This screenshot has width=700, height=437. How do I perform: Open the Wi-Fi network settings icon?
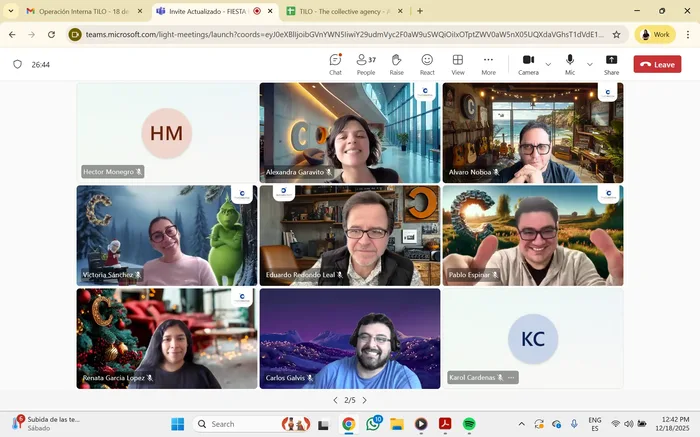616,424
